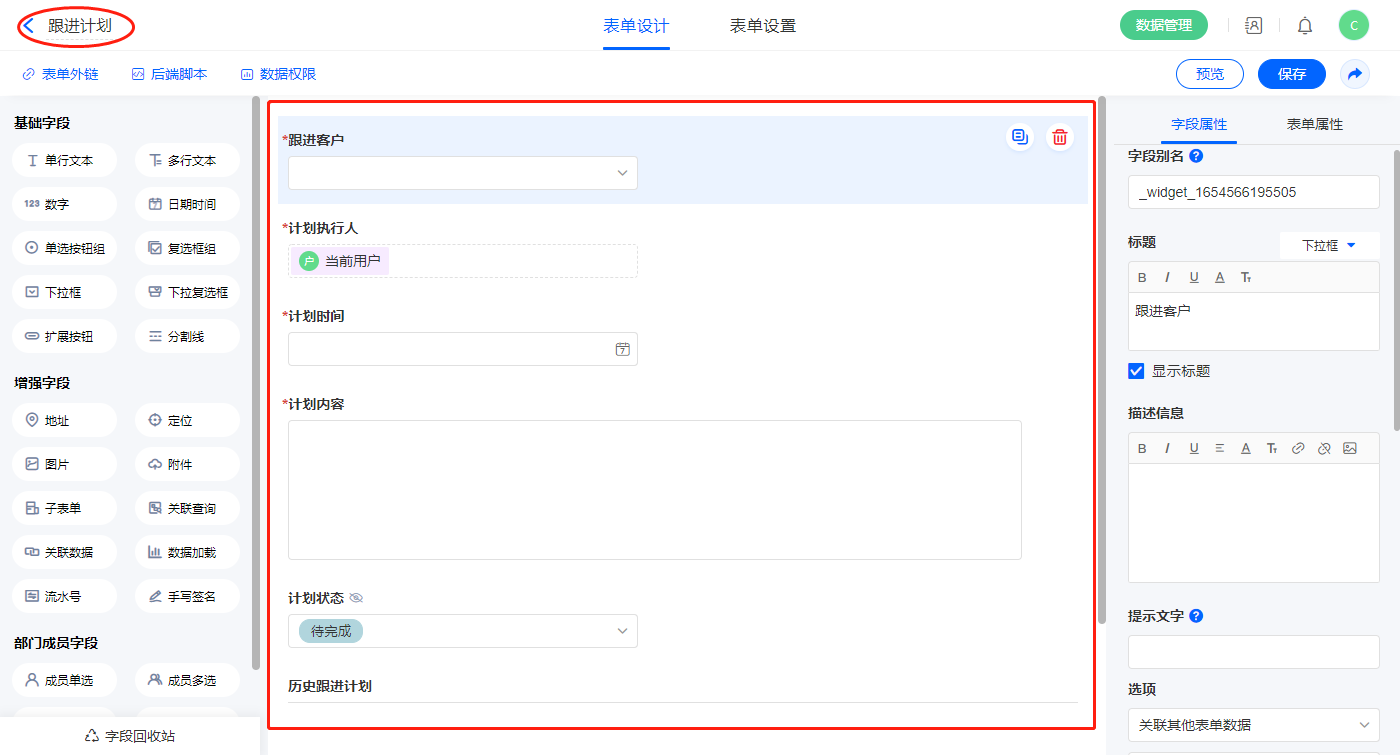Toggle bold in the 标题 editor toolbar

[x=1142, y=277]
